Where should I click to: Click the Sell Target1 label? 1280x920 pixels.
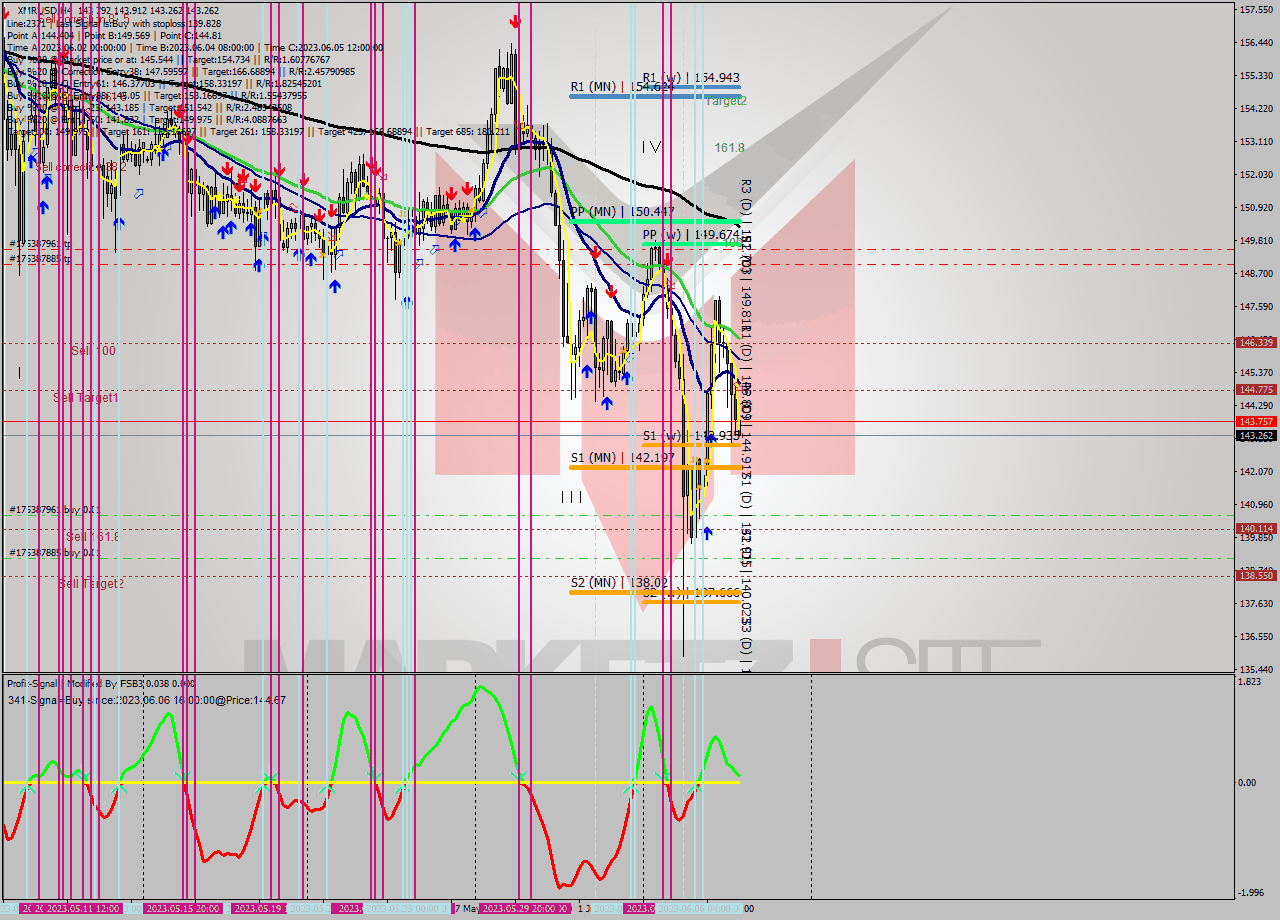coord(86,398)
